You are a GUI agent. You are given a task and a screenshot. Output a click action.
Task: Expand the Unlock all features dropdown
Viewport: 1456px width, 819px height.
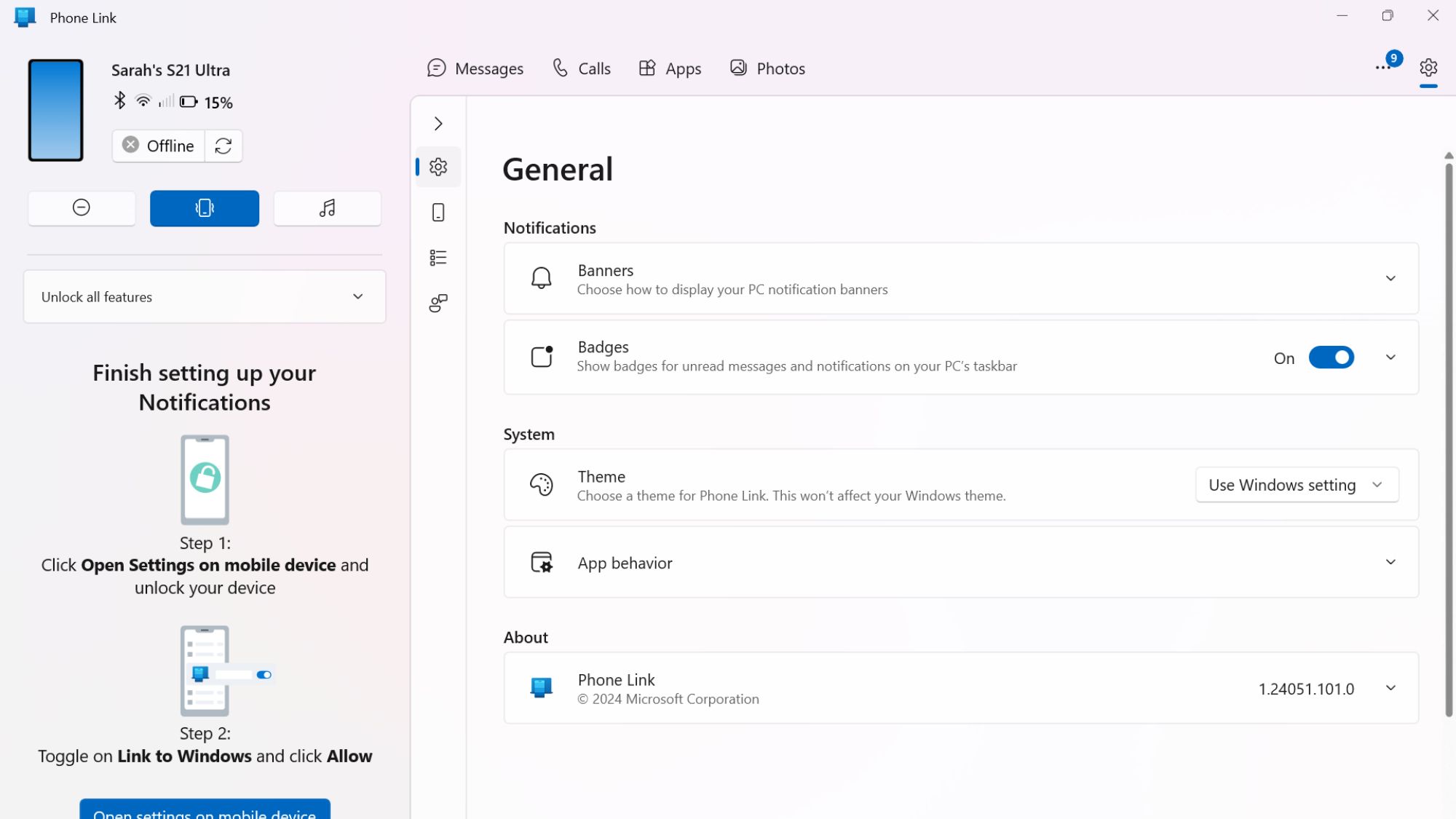pyautogui.click(x=358, y=296)
